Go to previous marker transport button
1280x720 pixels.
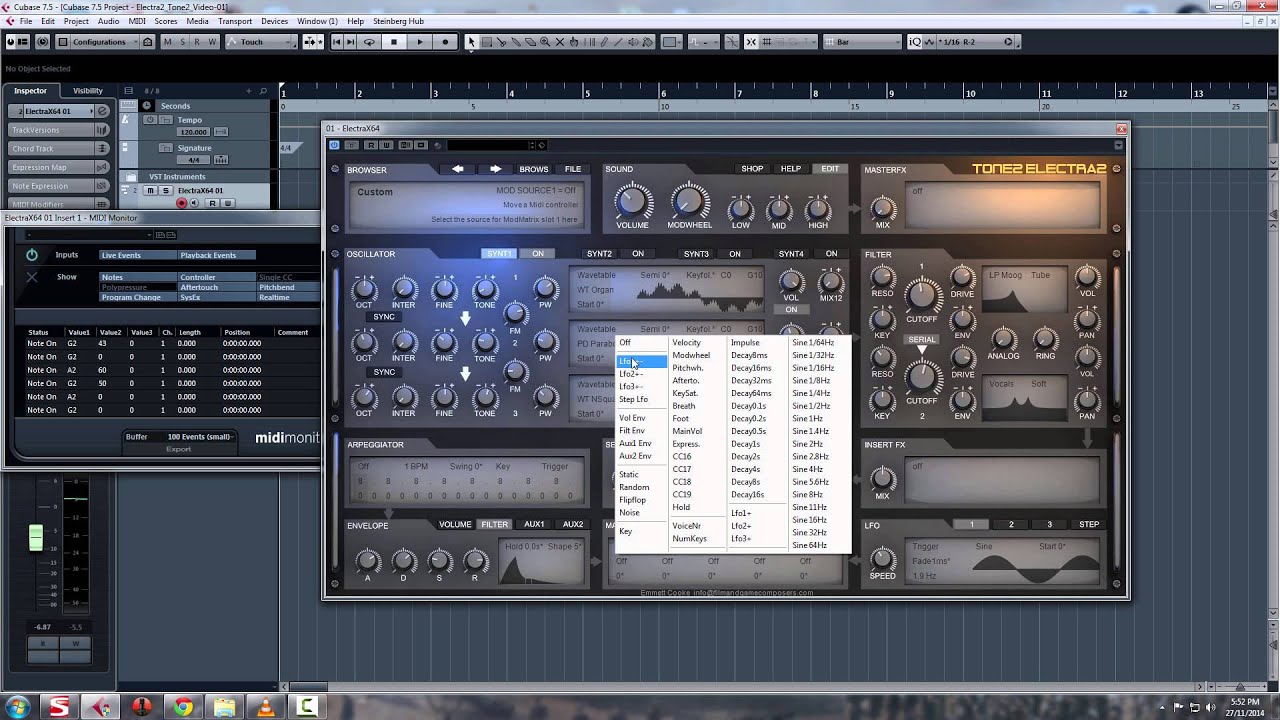337,42
